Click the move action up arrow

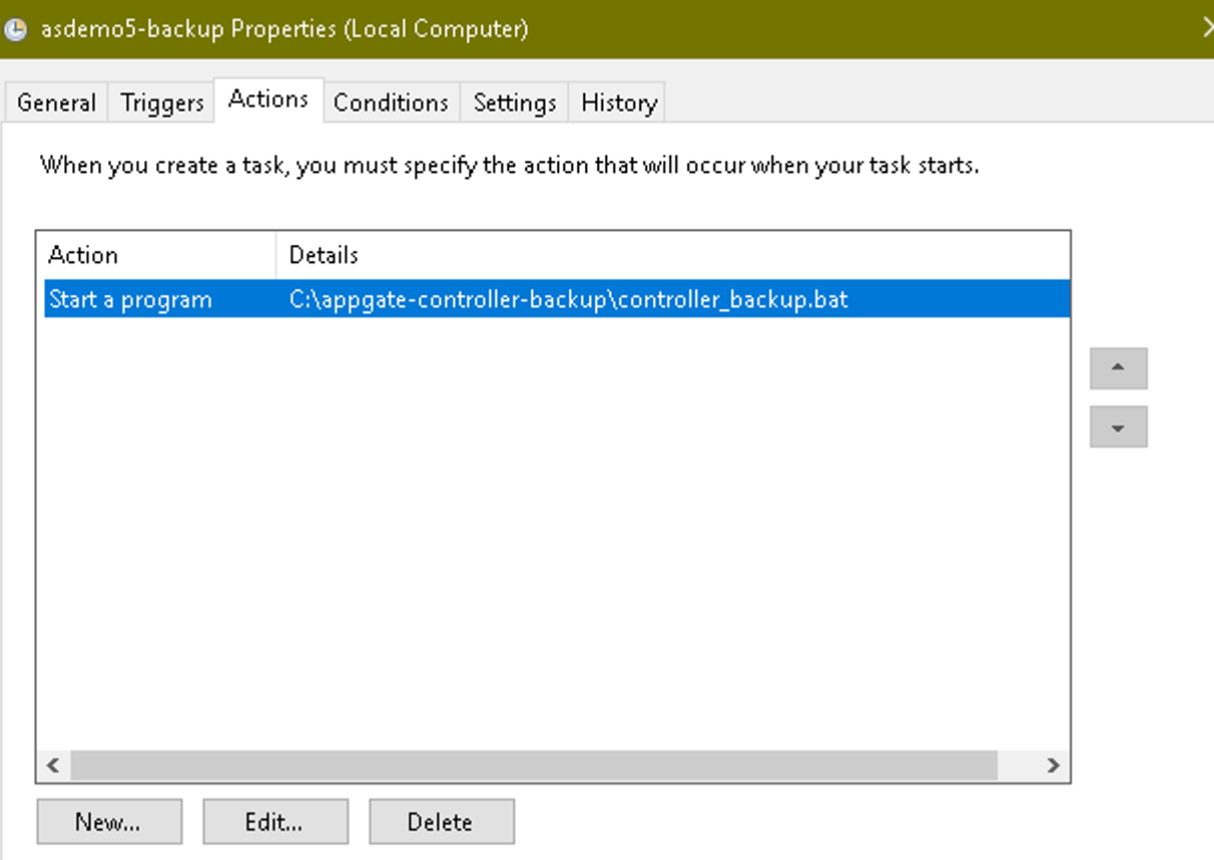[x=1118, y=367]
